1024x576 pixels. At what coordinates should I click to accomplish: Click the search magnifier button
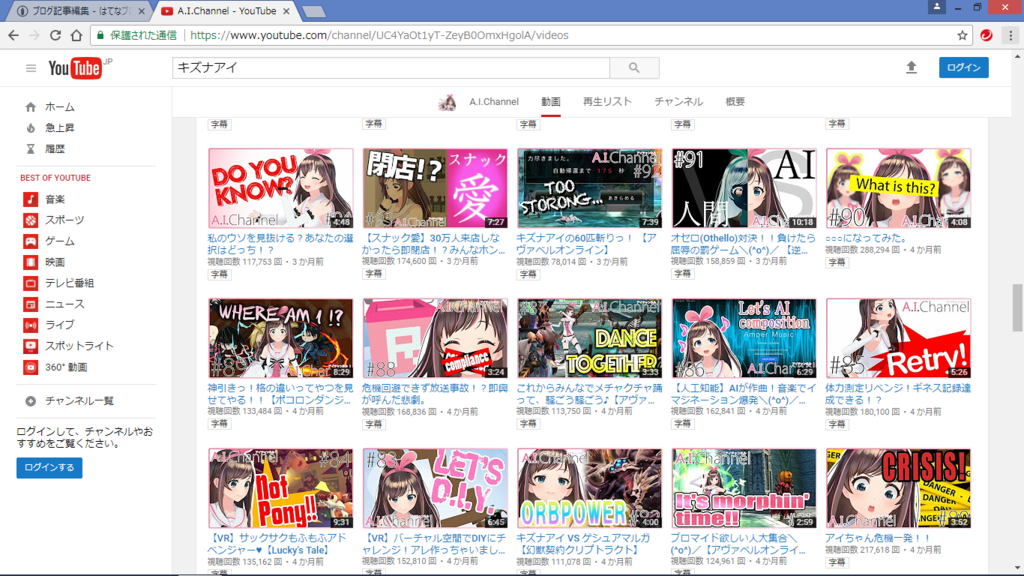(x=634, y=68)
